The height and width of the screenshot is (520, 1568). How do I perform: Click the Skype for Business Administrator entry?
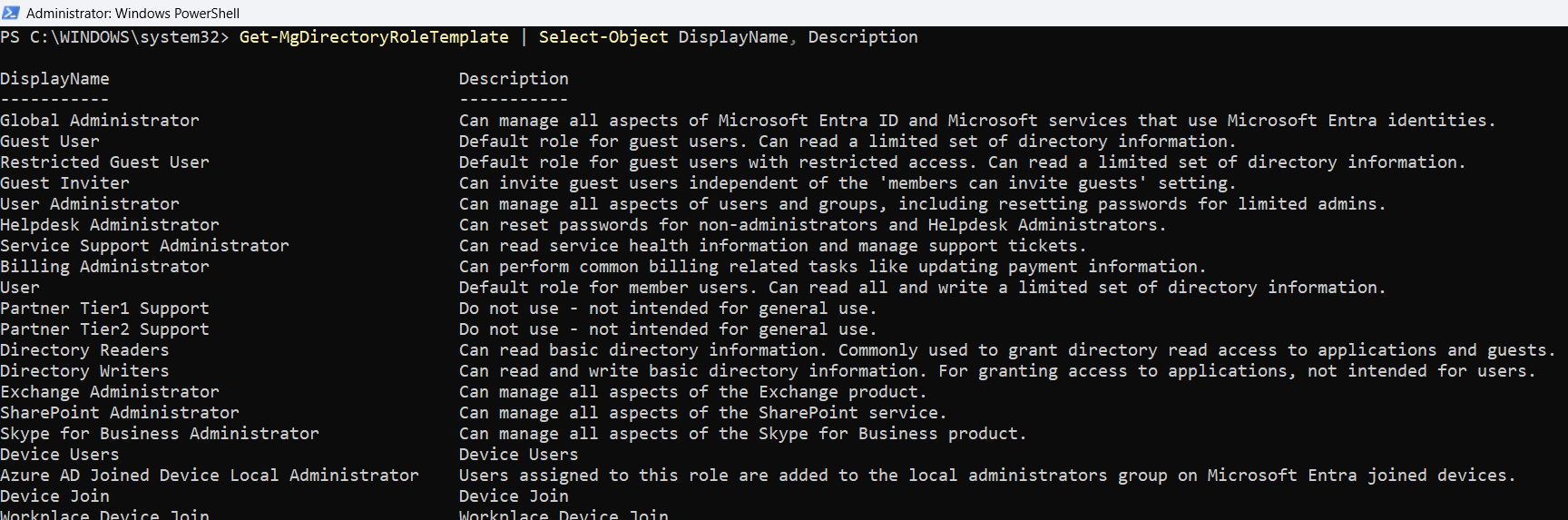tap(160, 434)
